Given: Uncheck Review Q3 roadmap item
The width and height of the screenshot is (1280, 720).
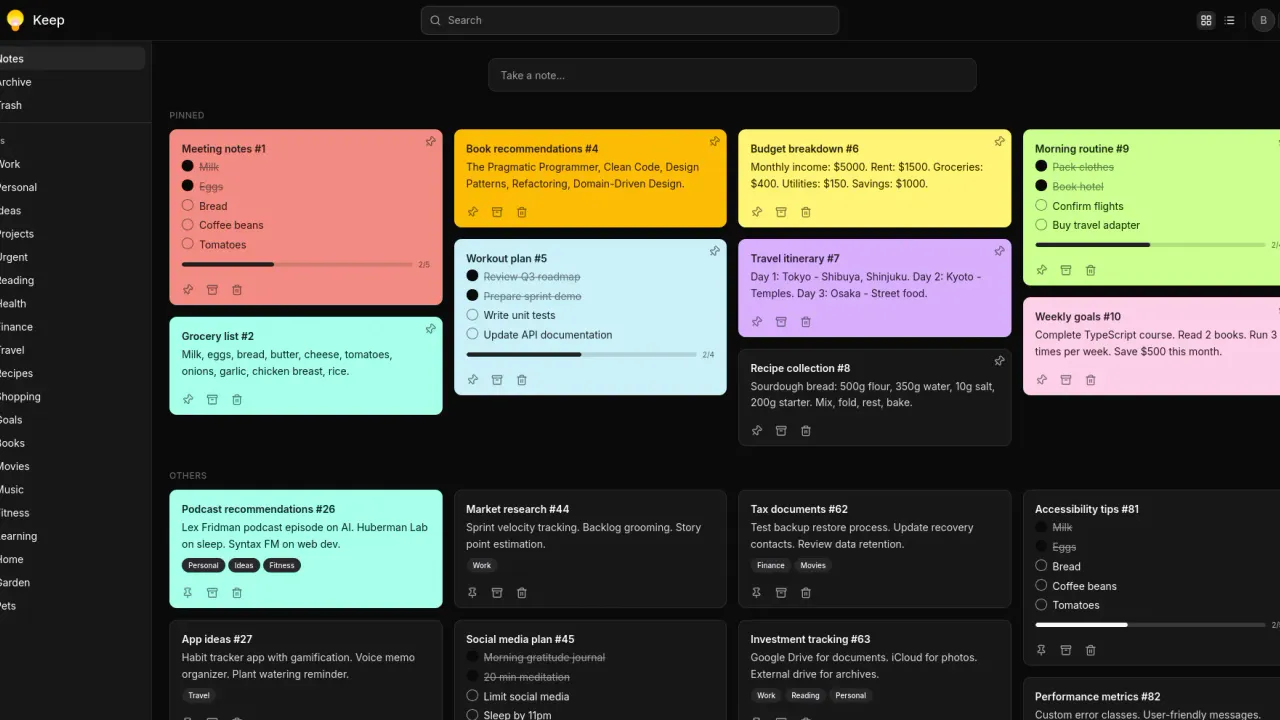Looking at the screenshot, I should point(472,277).
